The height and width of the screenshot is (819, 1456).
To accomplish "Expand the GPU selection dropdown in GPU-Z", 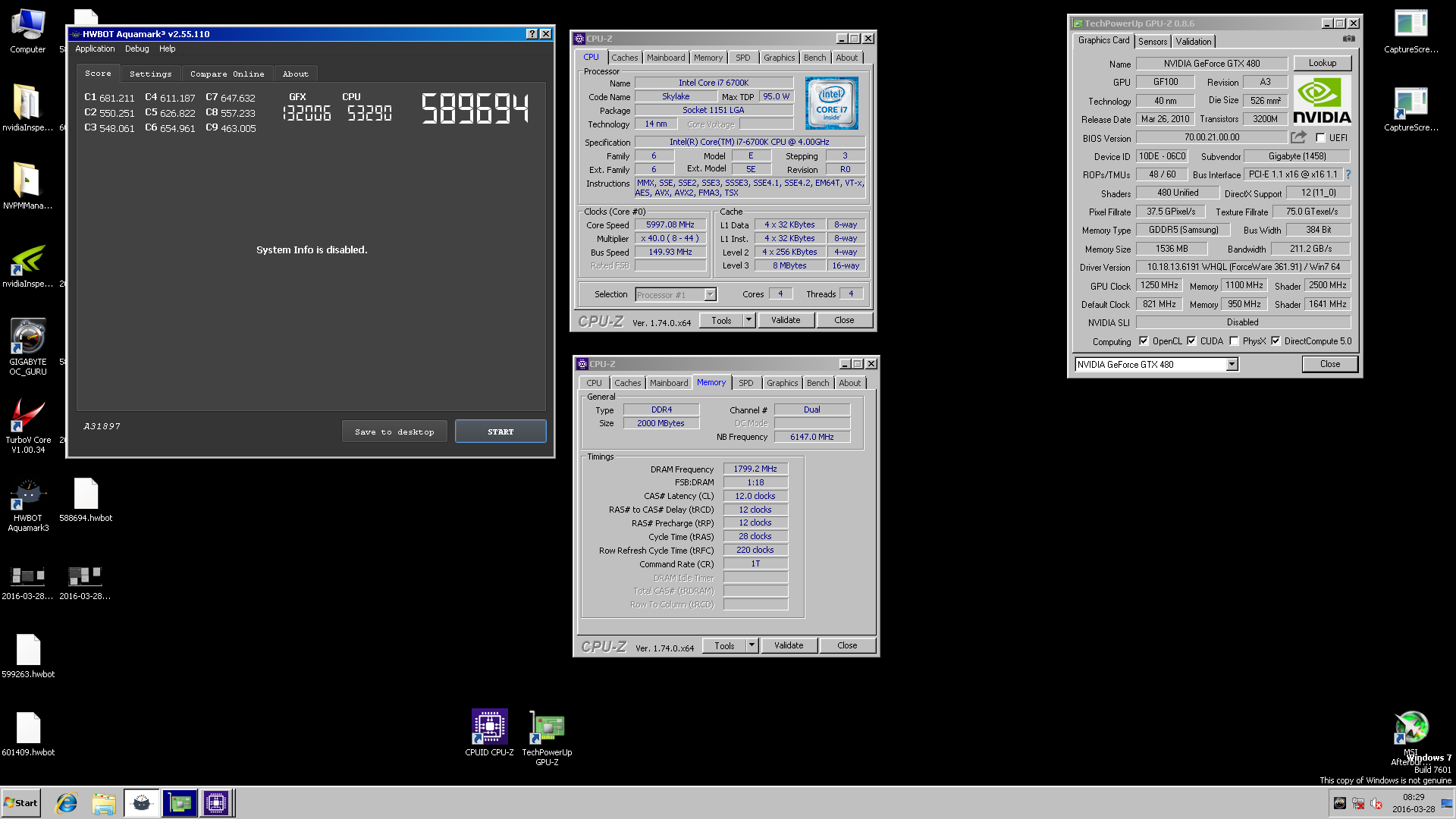I will pos(1232,365).
